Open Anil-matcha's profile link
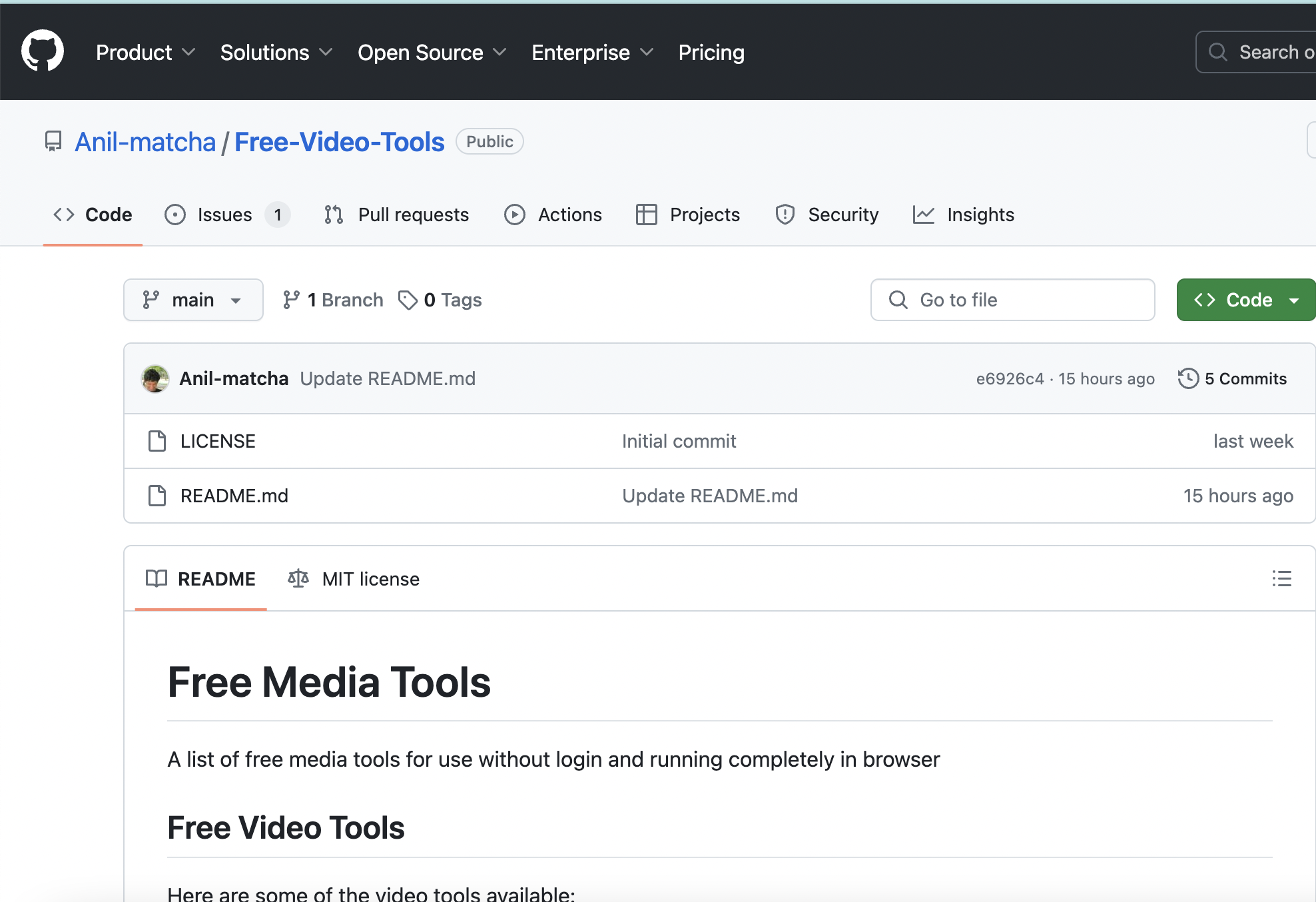Viewport: 1316px width, 902px height. click(146, 141)
